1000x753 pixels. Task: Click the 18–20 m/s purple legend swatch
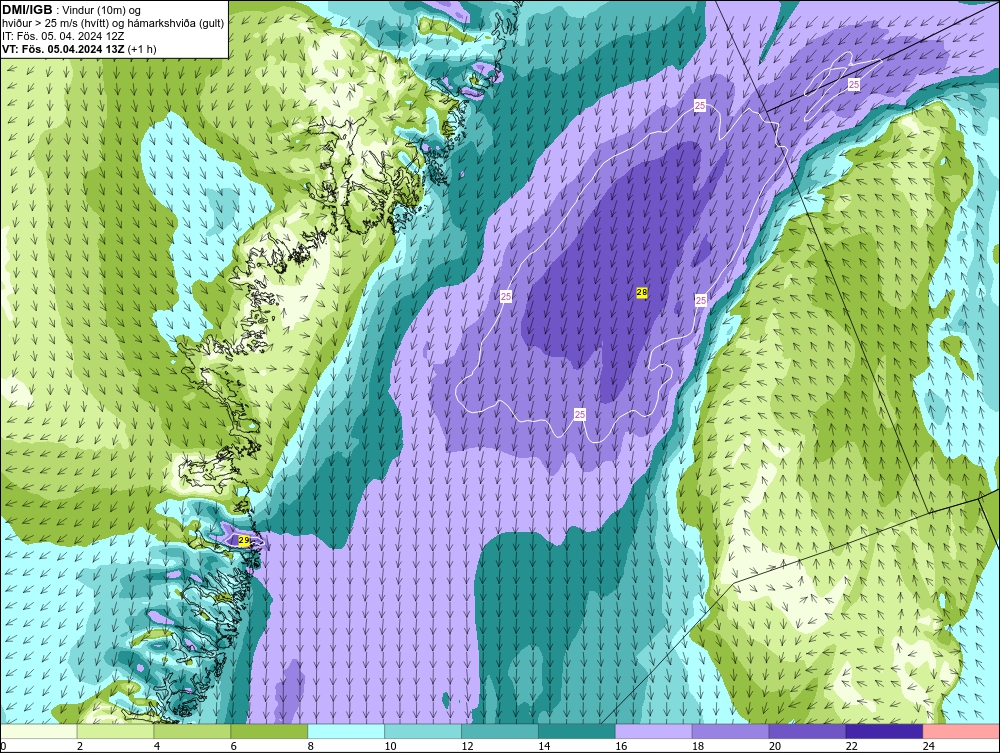point(730,731)
